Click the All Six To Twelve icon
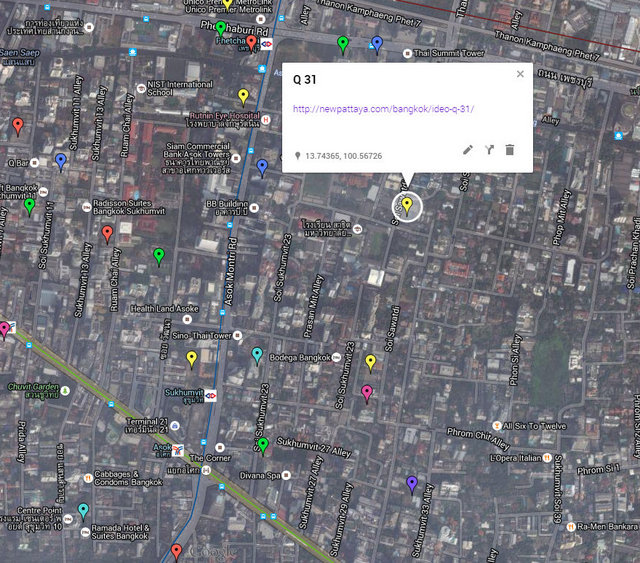The height and width of the screenshot is (563, 640). click(497, 426)
